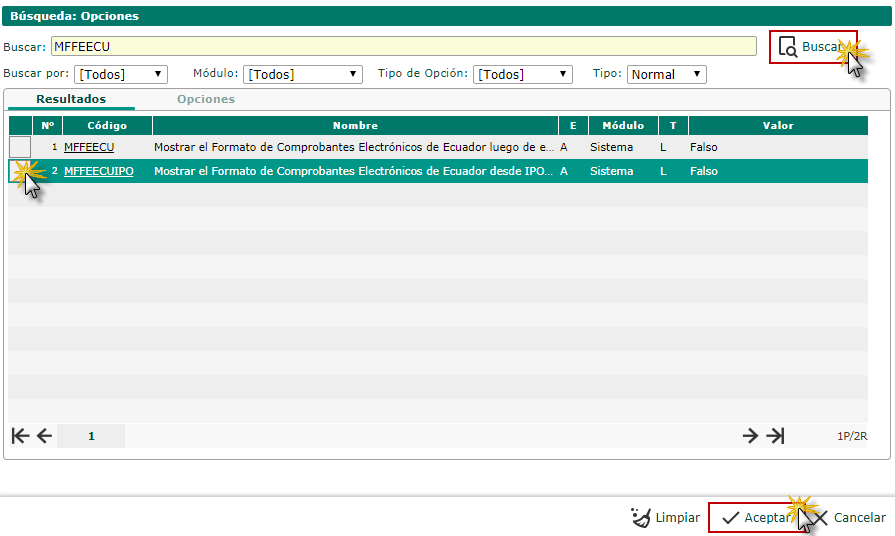Sort by the Nombre column header

[x=355, y=126]
